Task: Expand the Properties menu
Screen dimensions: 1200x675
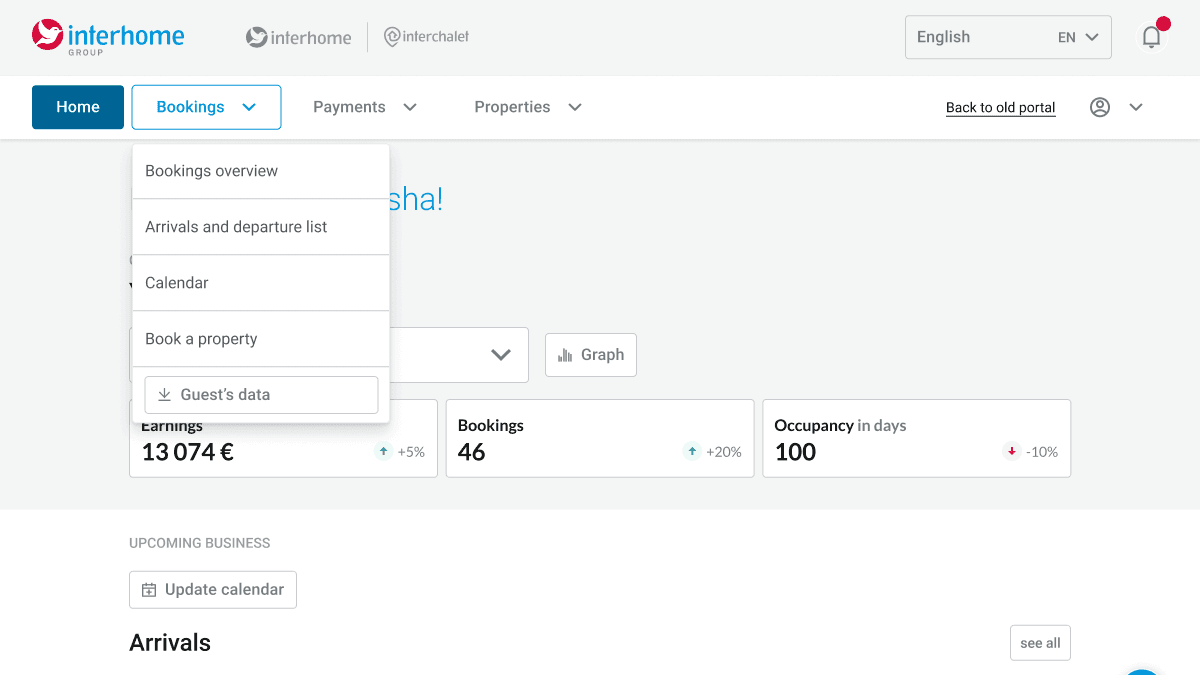Action: click(528, 107)
